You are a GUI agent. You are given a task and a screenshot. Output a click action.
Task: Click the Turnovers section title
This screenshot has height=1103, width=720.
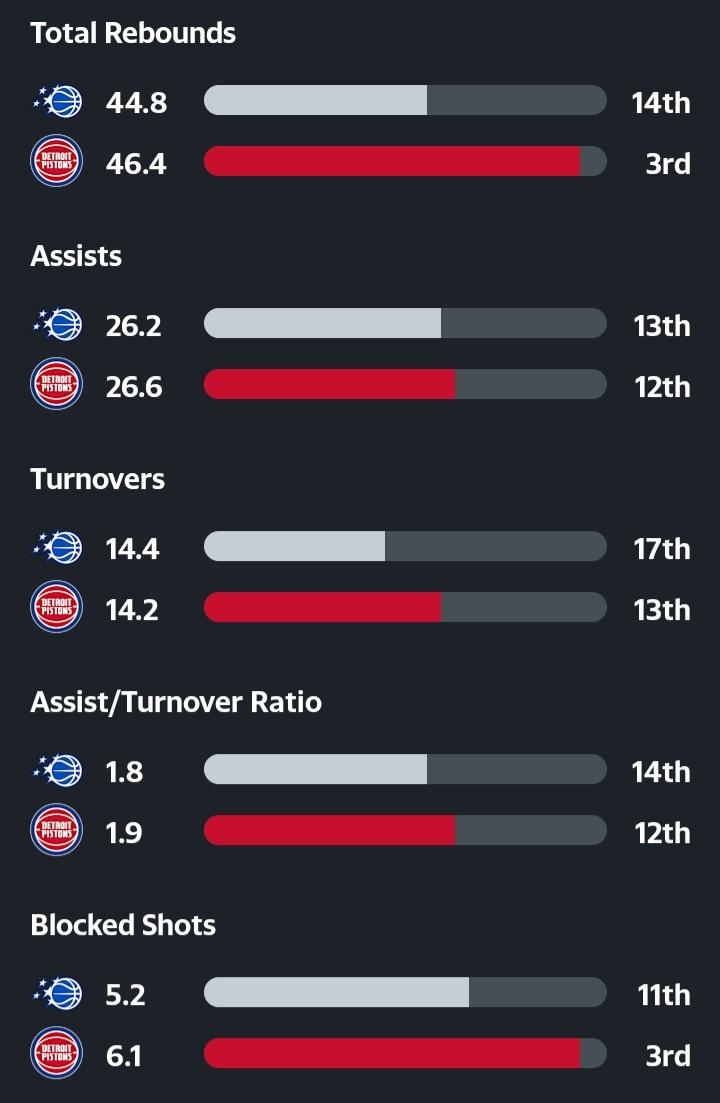tap(98, 479)
